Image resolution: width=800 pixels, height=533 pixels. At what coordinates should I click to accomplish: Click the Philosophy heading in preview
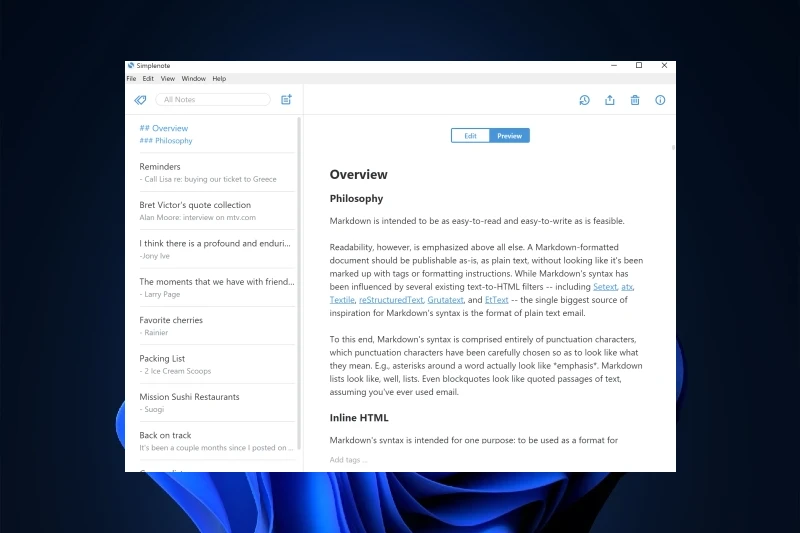[x=356, y=198]
